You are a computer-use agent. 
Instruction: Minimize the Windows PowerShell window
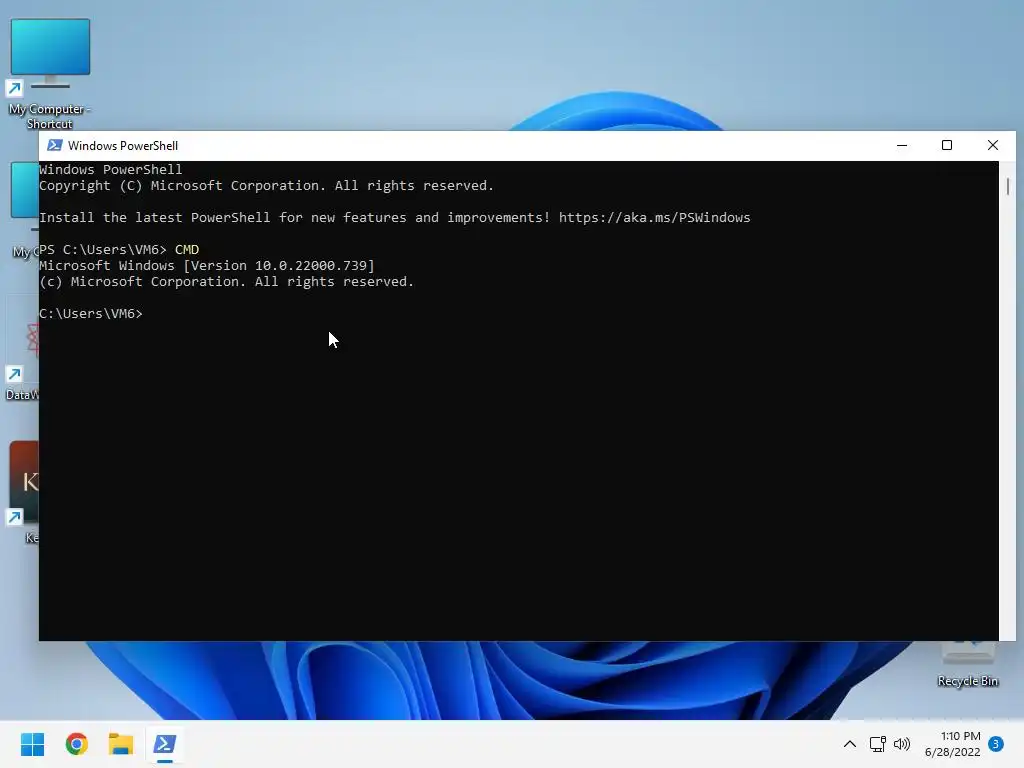pos(902,145)
